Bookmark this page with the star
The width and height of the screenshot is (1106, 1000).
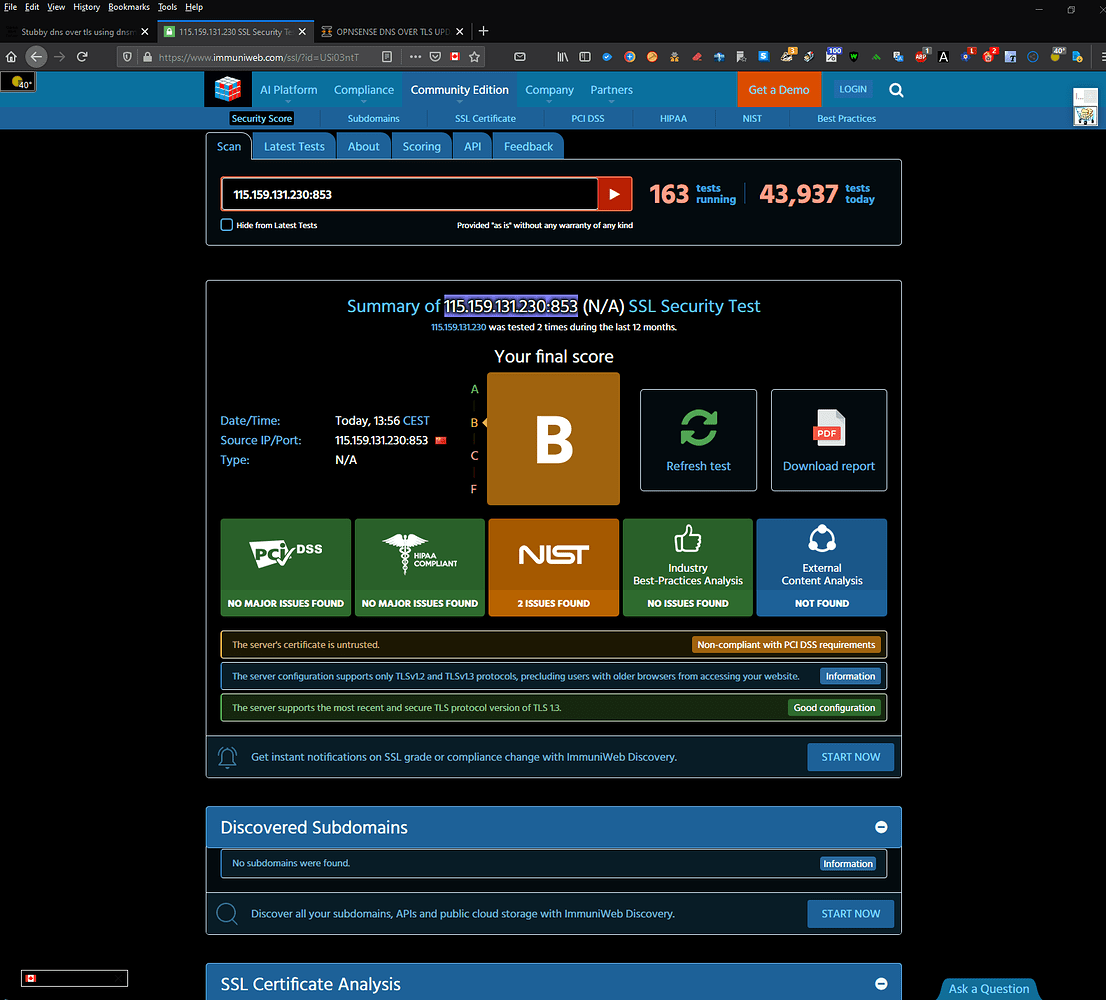tap(475, 57)
